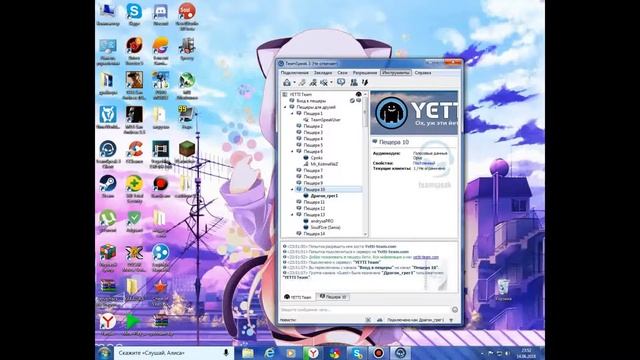The width and height of the screenshot is (640, 360).
Task: Open the Закладки menu
Action: (323, 73)
